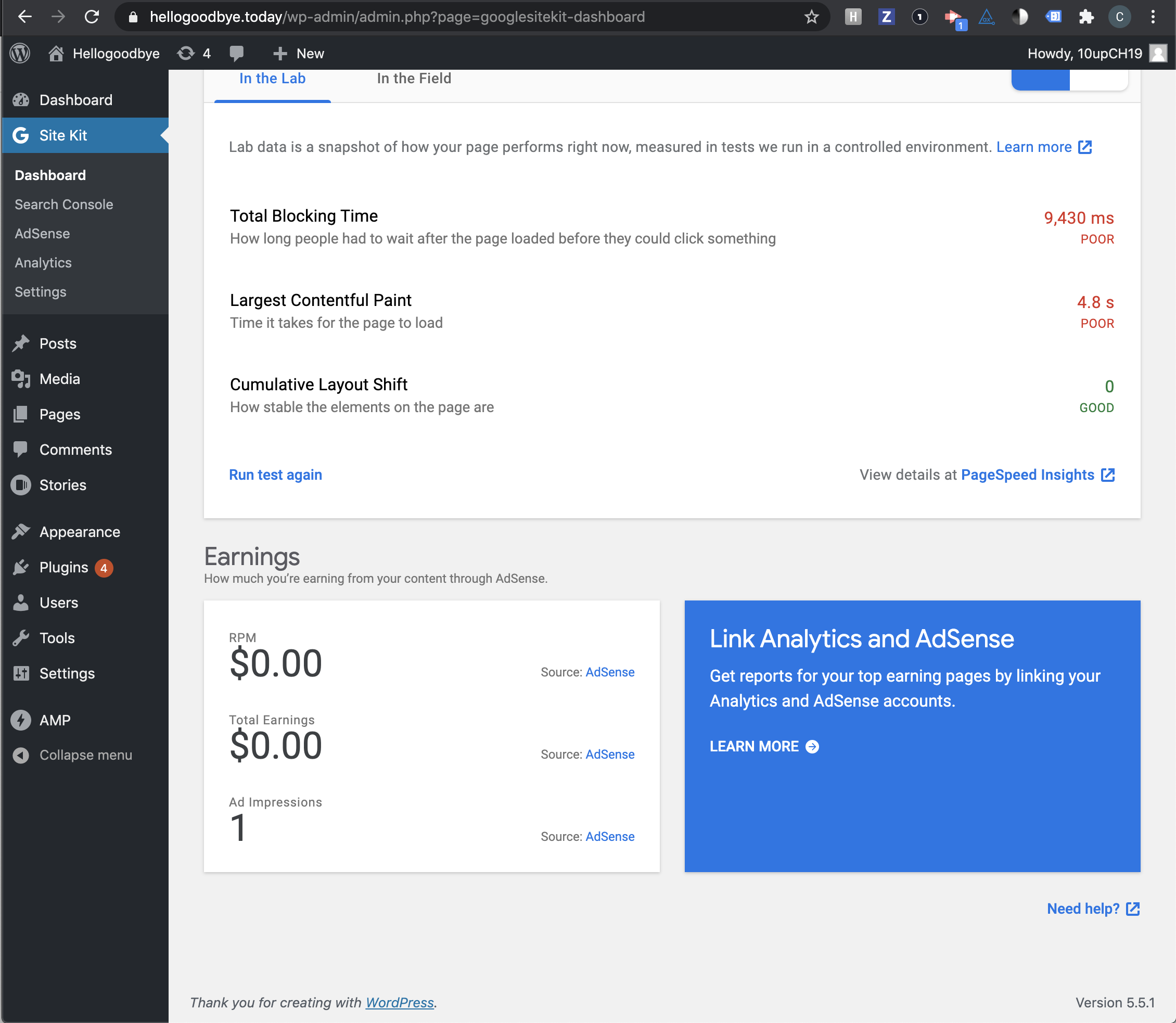Click Run test again
This screenshot has width=1176, height=1023.
(276, 475)
